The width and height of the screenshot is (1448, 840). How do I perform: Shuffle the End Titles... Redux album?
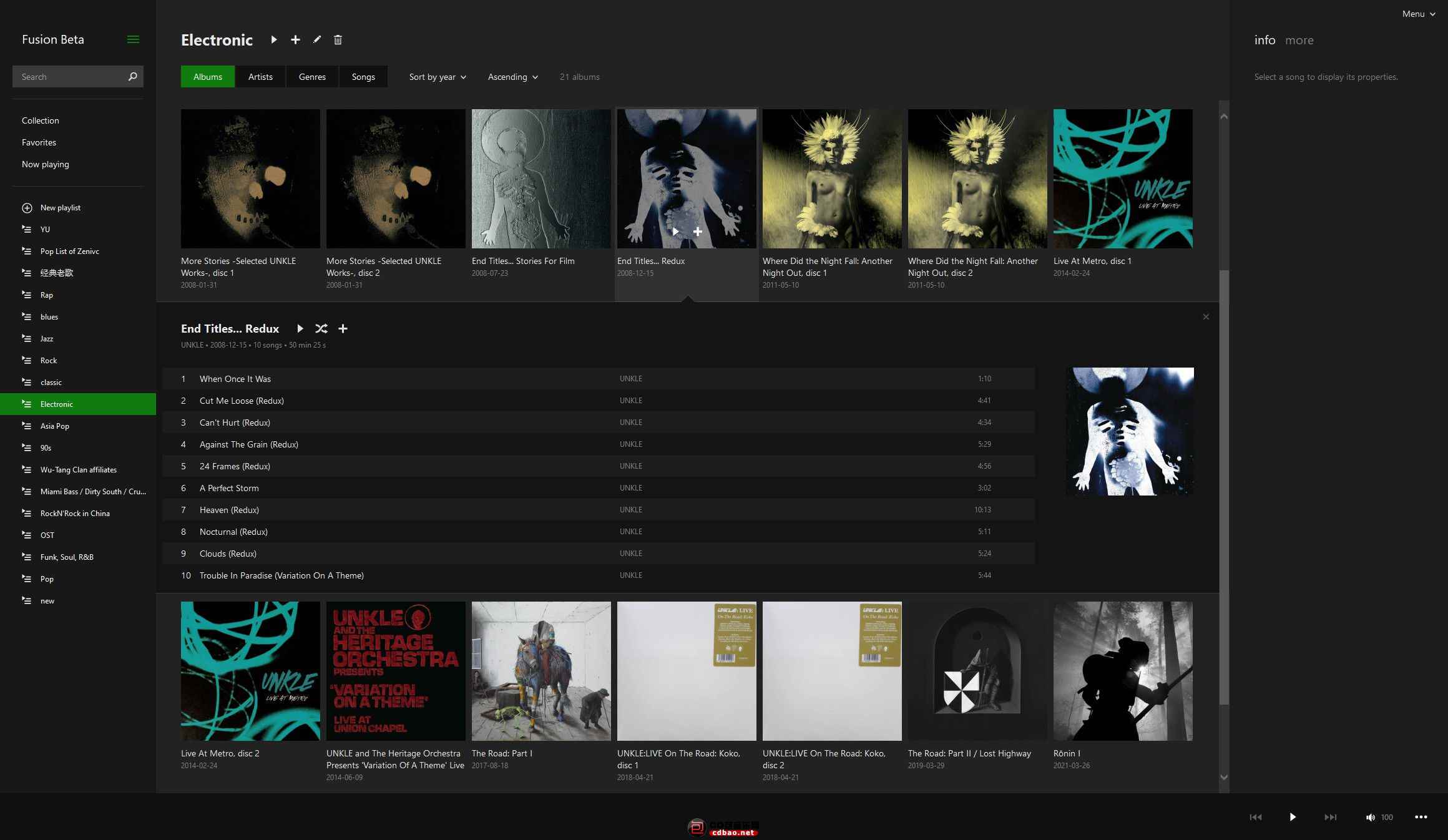click(321, 329)
